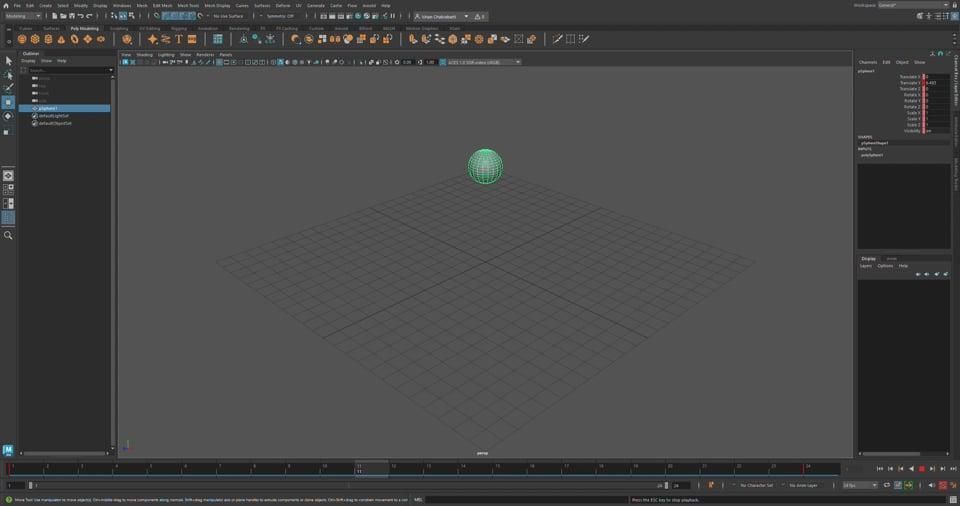The image size is (960, 506).
Task: Open viewport Shading menu
Action: pyautogui.click(x=144, y=55)
